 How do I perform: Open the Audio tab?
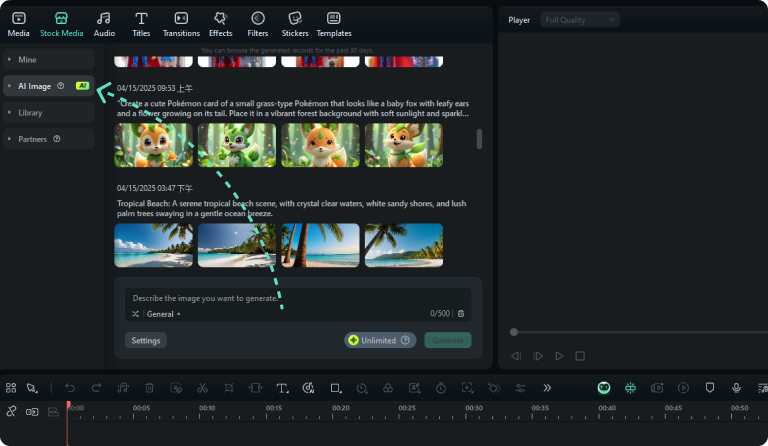pos(104,24)
